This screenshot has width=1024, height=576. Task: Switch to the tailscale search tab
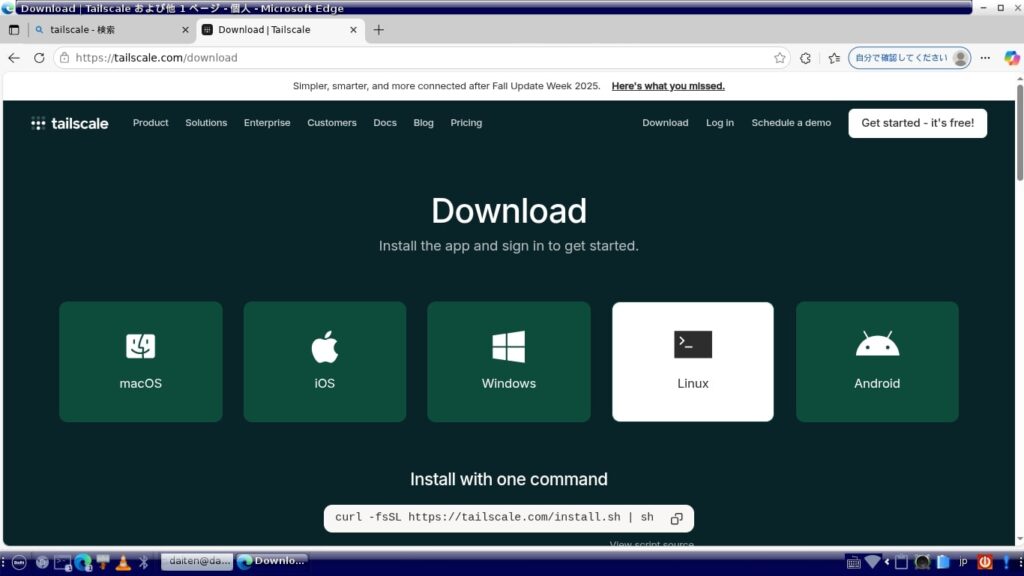[105, 30]
